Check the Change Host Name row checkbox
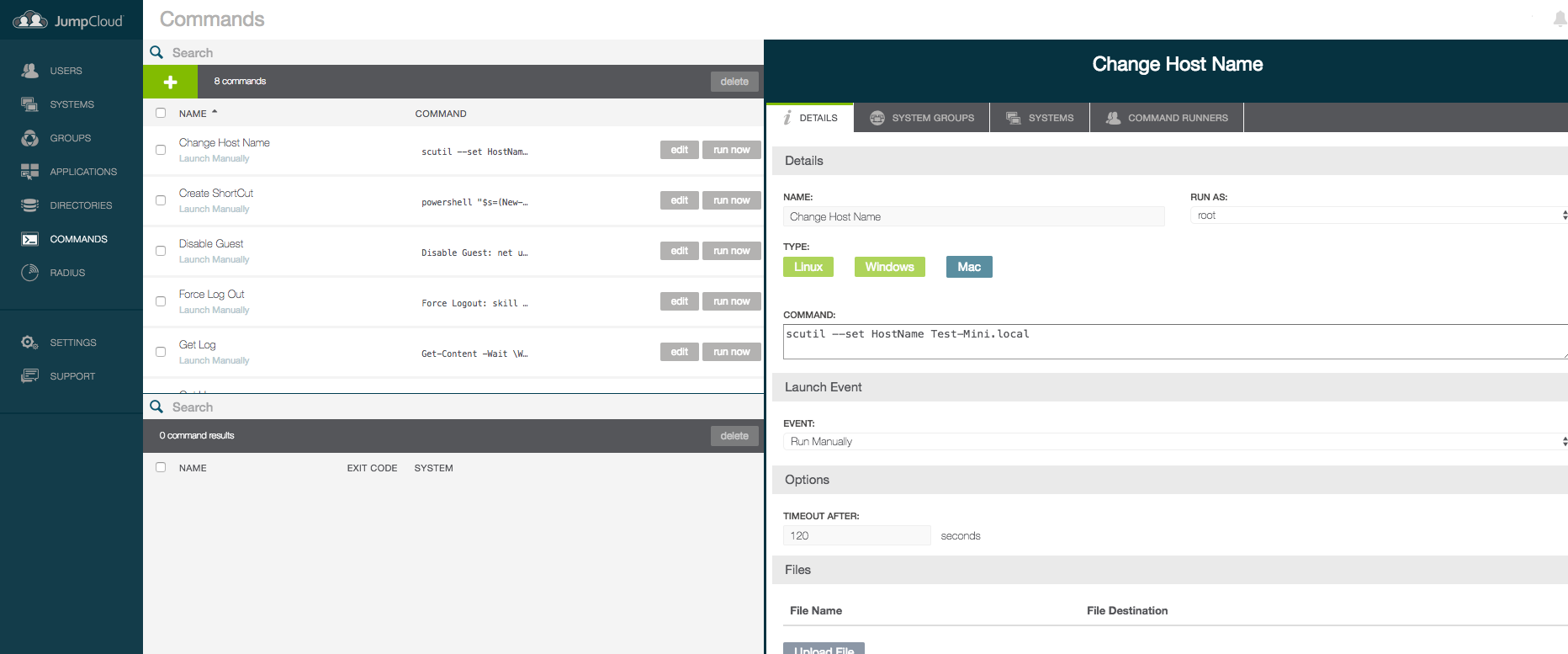Screen dimensions: 1568x654 click(x=161, y=150)
